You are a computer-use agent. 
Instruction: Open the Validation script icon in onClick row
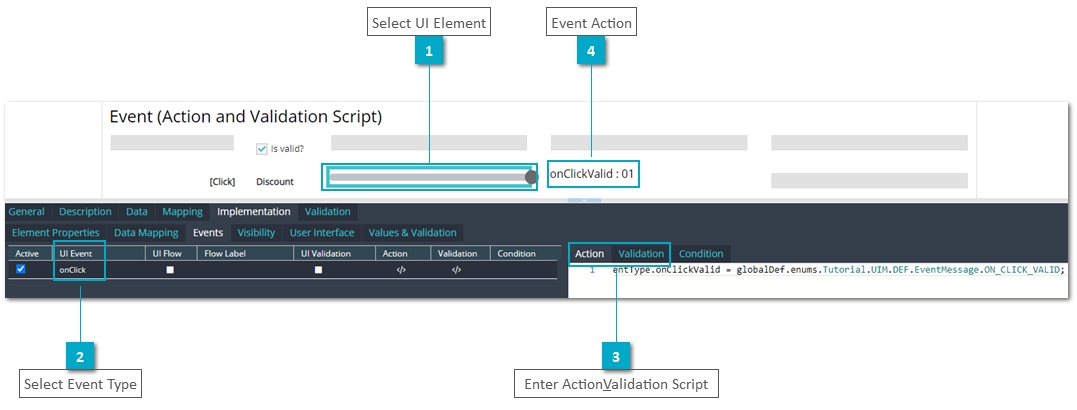[x=456, y=270]
